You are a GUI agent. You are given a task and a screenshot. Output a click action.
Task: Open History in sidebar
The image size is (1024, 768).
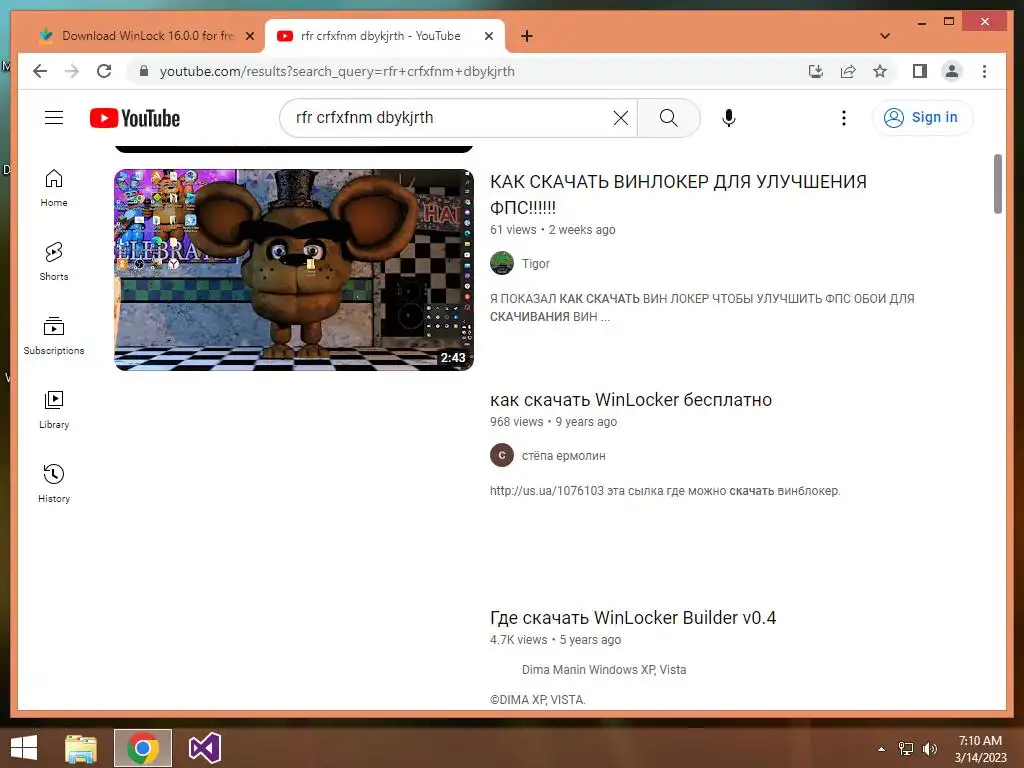coord(54,484)
